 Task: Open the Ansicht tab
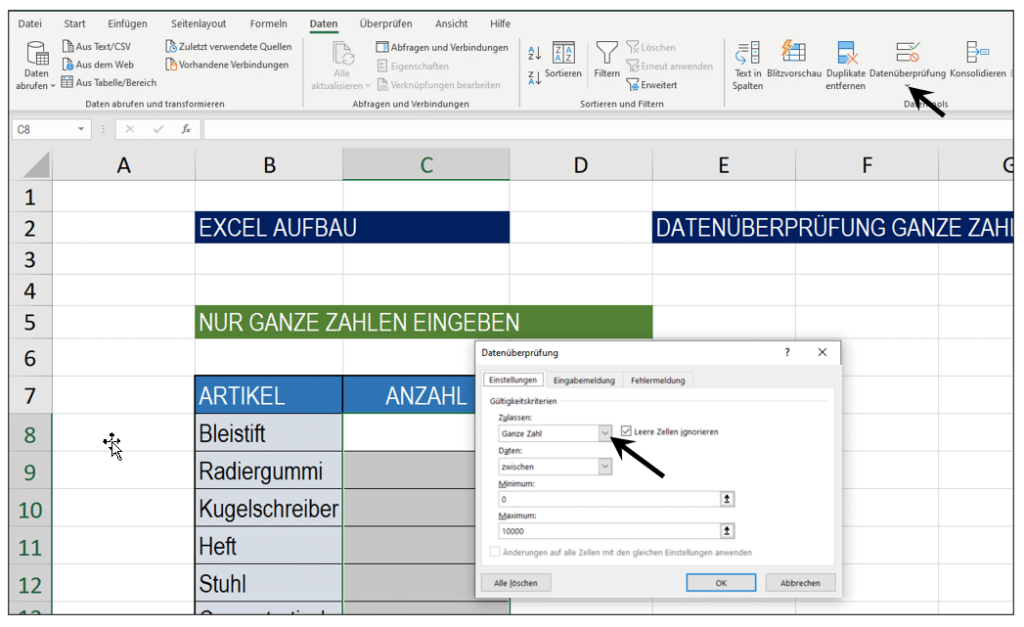pos(451,24)
